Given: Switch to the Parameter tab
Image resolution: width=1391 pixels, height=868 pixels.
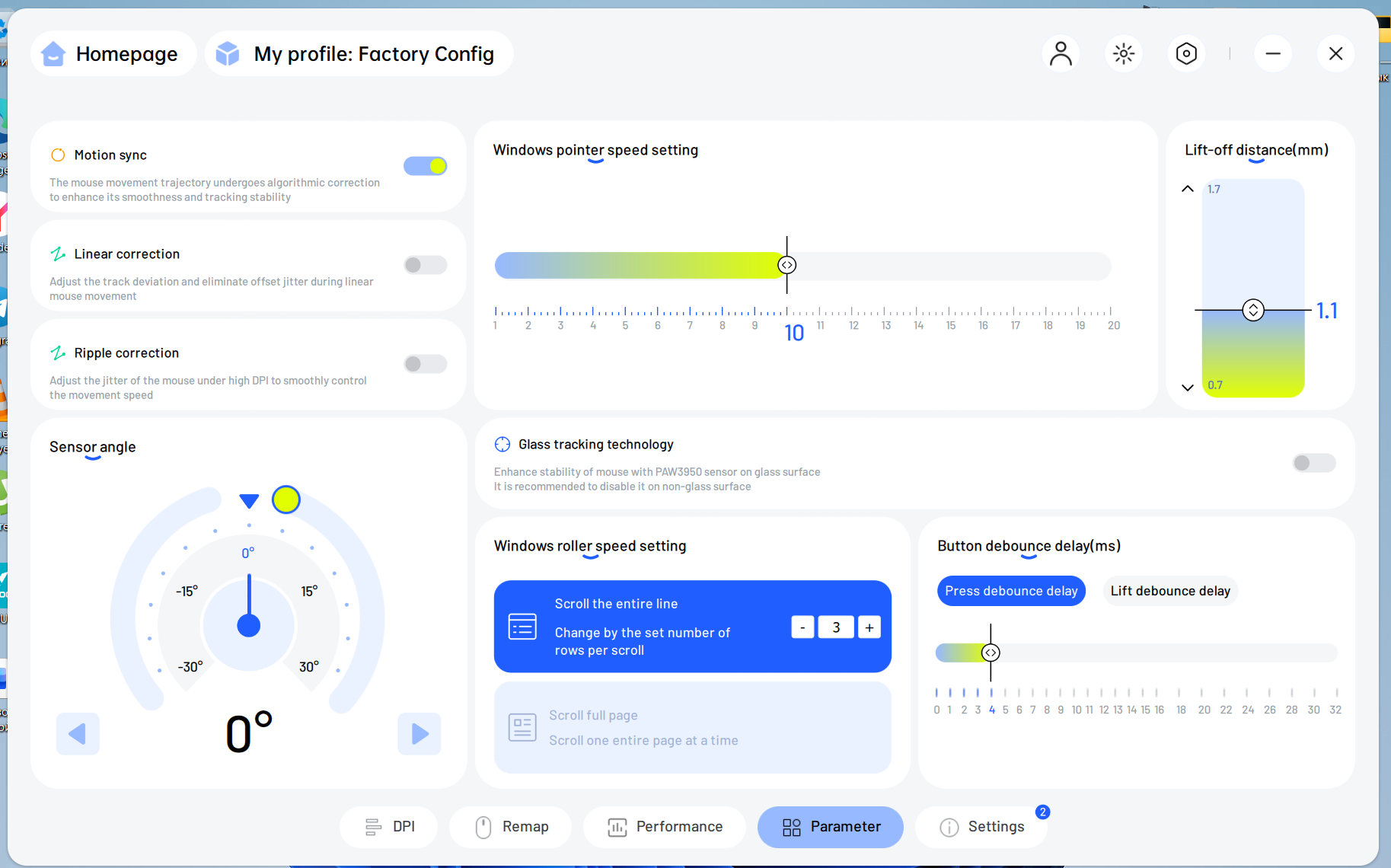Looking at the screenshot, I should tap(831, 827).
